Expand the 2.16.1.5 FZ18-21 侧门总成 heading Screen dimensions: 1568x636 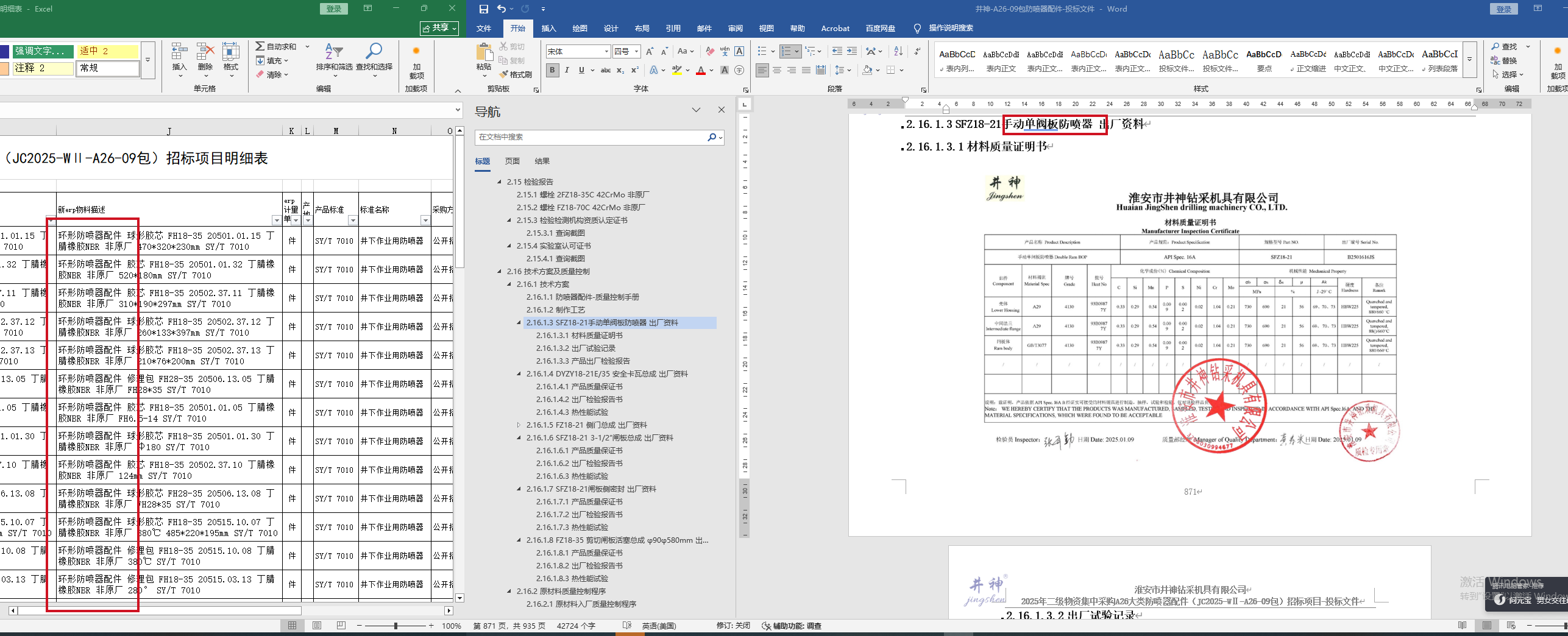pos(519,425)
